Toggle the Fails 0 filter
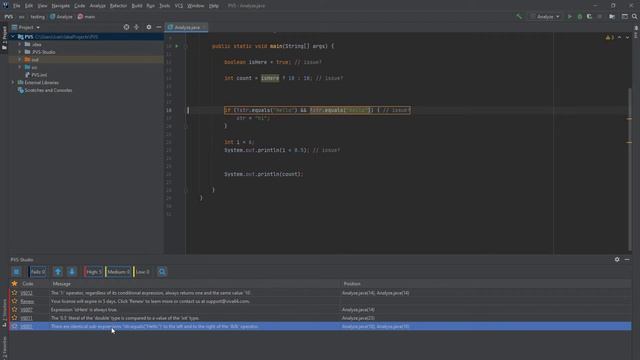The height and width of the screenshot is (360, 640). (x=38, y=272)
